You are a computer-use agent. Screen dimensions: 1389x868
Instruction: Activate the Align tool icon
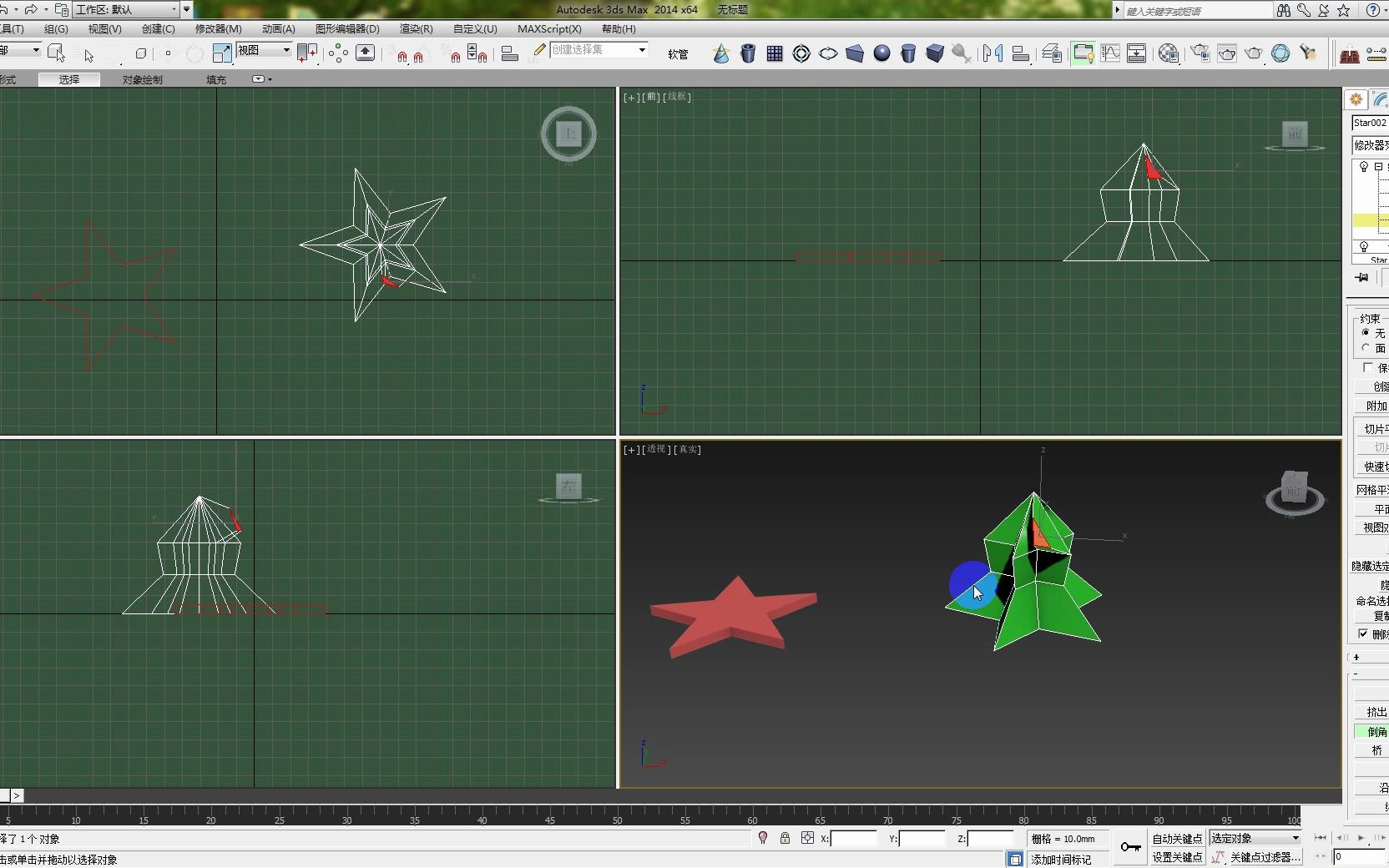(x=1021, y=54)
